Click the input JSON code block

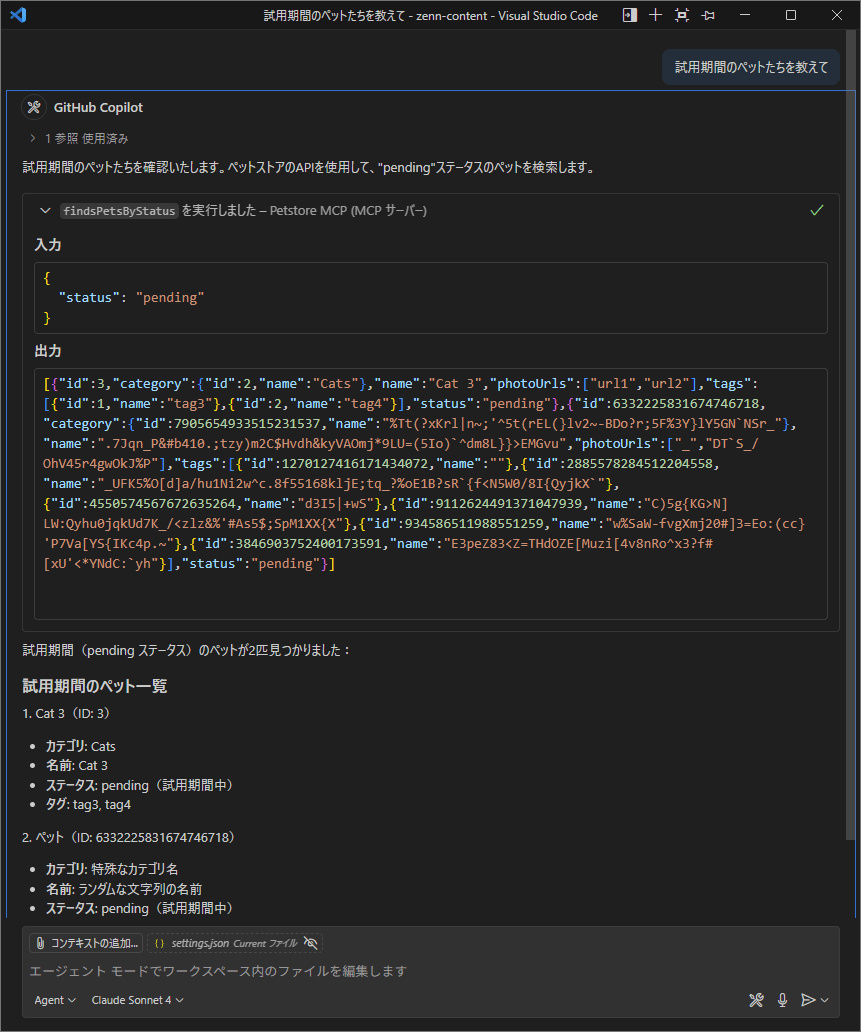point(430,297)
